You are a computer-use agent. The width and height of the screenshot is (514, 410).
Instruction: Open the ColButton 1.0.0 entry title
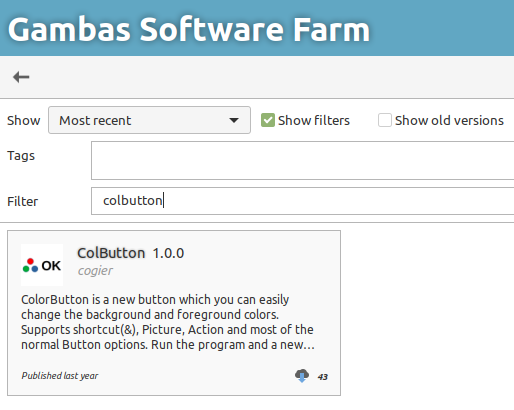pos(131,253)
